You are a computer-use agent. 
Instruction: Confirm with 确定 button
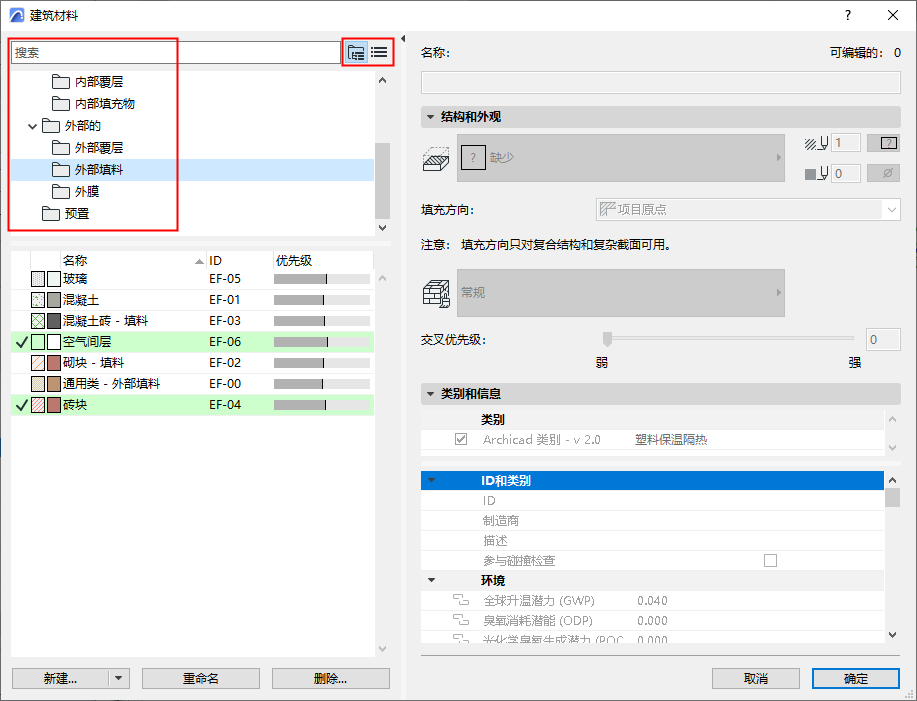point(856,678)
